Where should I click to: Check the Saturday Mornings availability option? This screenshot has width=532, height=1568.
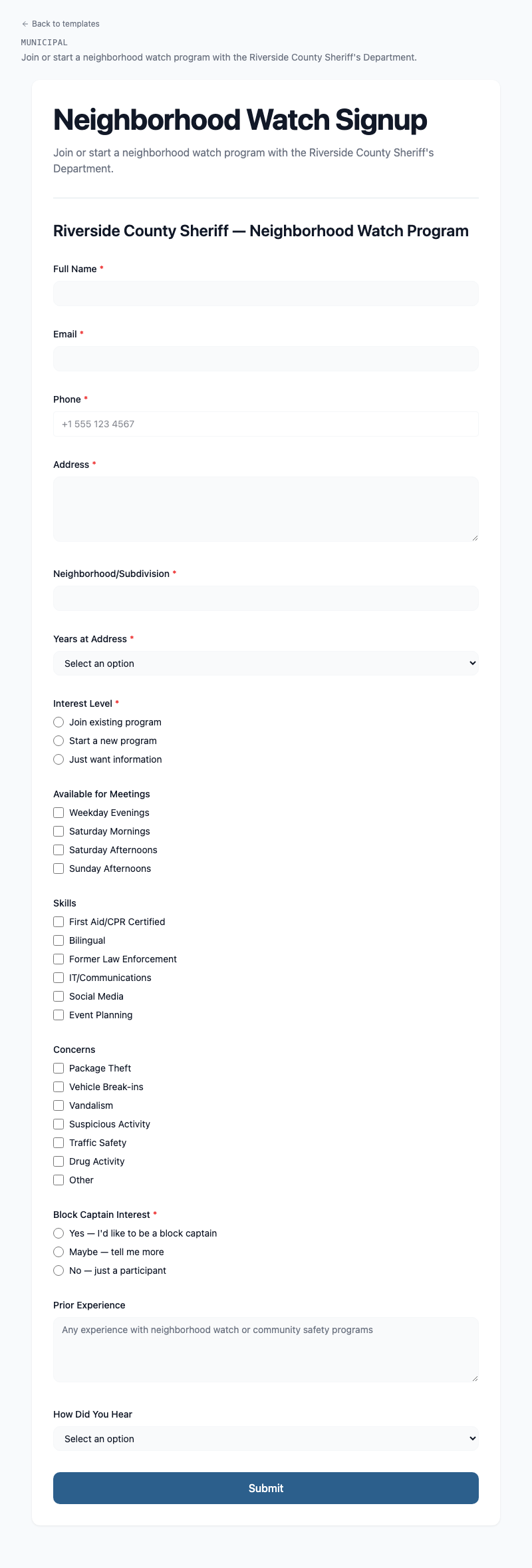pos(59,831)
